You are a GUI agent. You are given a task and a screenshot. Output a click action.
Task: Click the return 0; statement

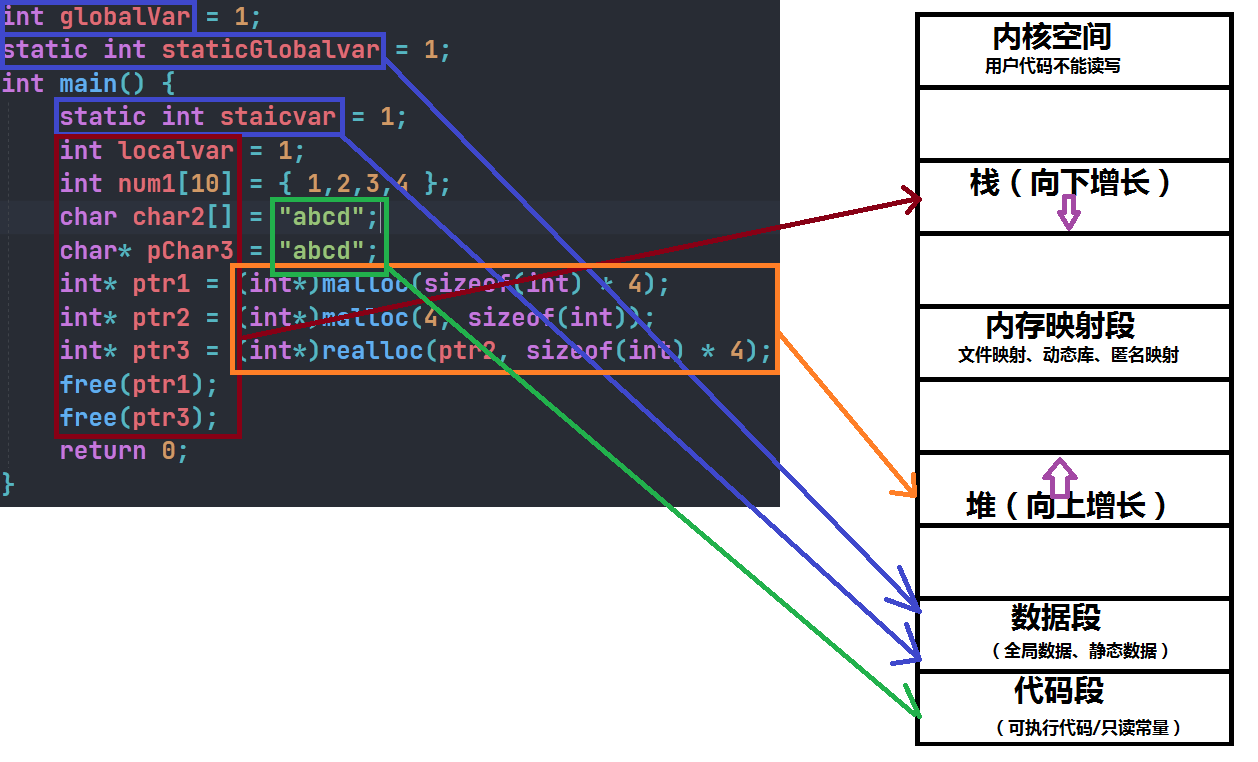pos(123,451)
